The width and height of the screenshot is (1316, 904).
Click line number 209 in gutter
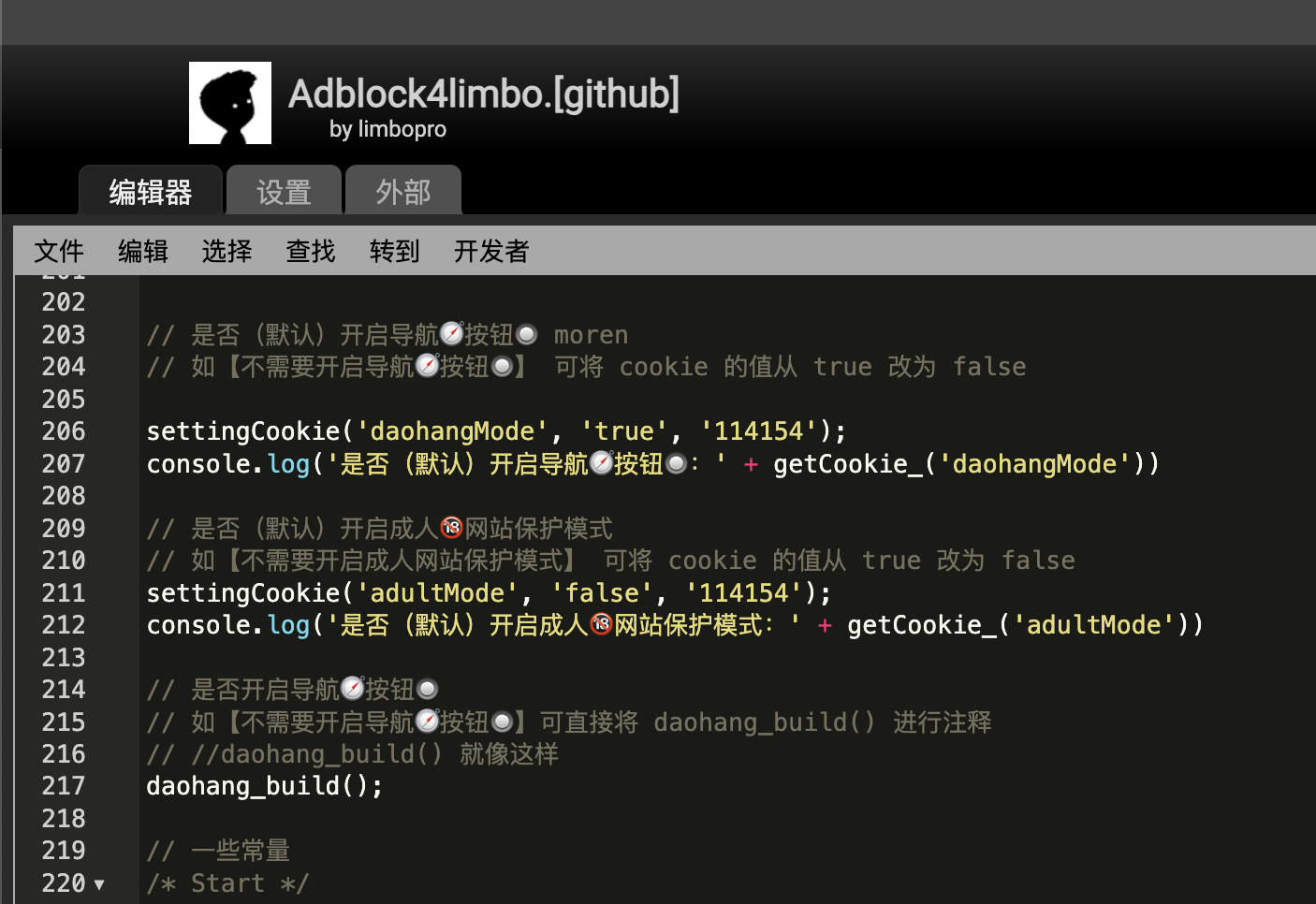[64, 529]
